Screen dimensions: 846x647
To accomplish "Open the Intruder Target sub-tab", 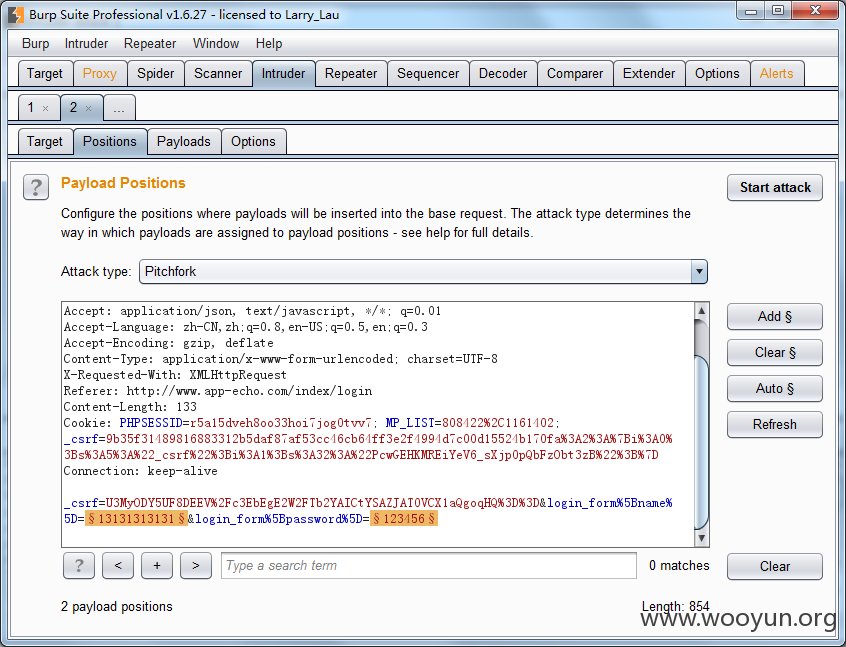I will point(45,141).
